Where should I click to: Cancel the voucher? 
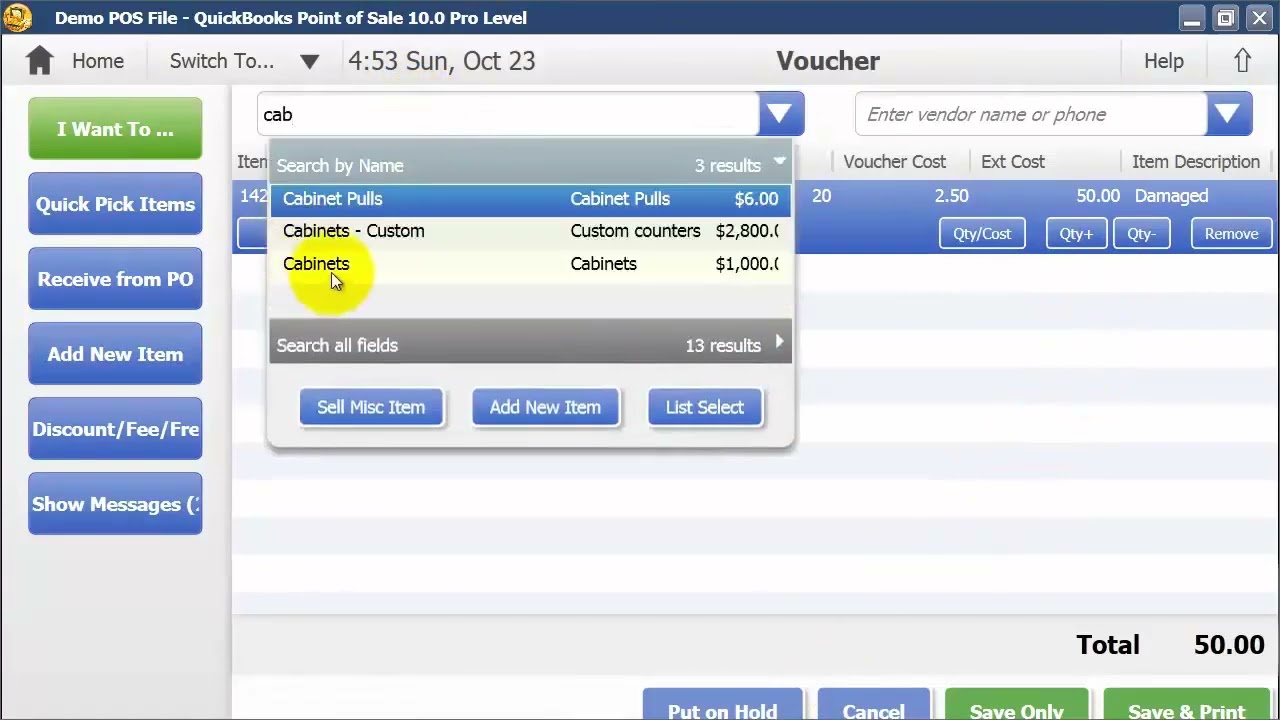pos(873,705)
